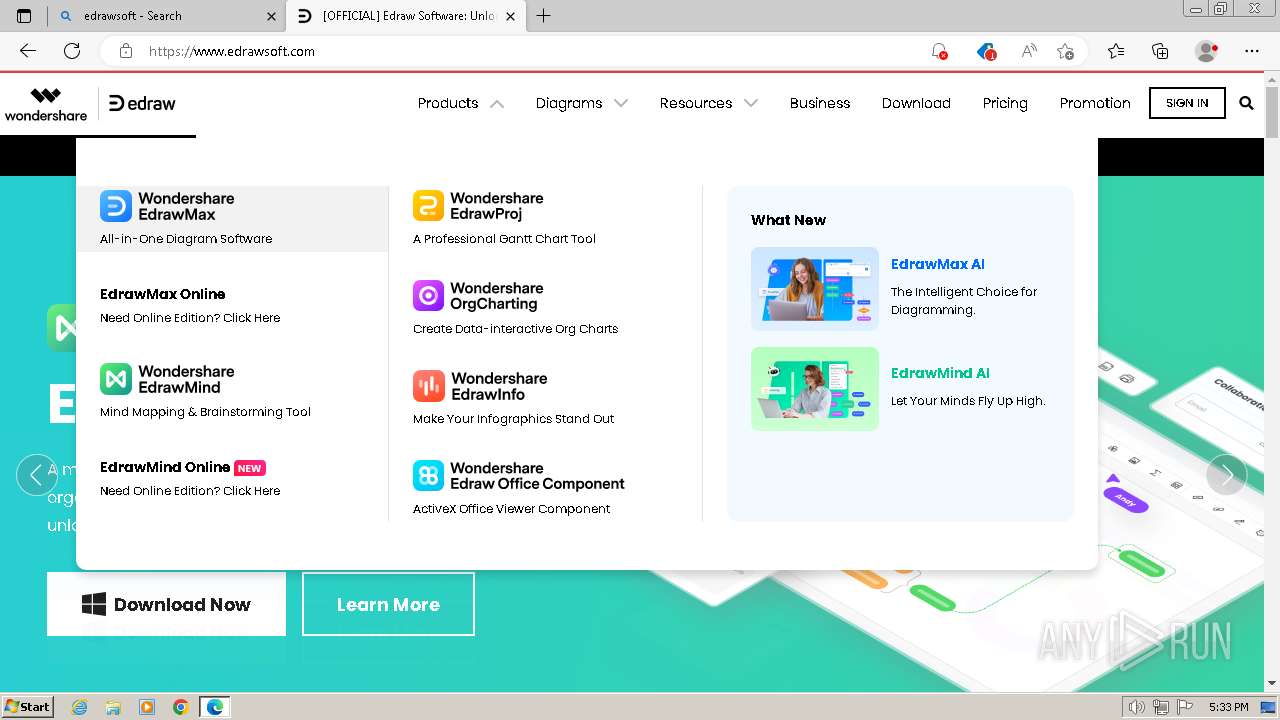Go back with the browser back arrow
Image resolution: width=1280 pixels, height=720 pixels.
[x=28, y=51]
